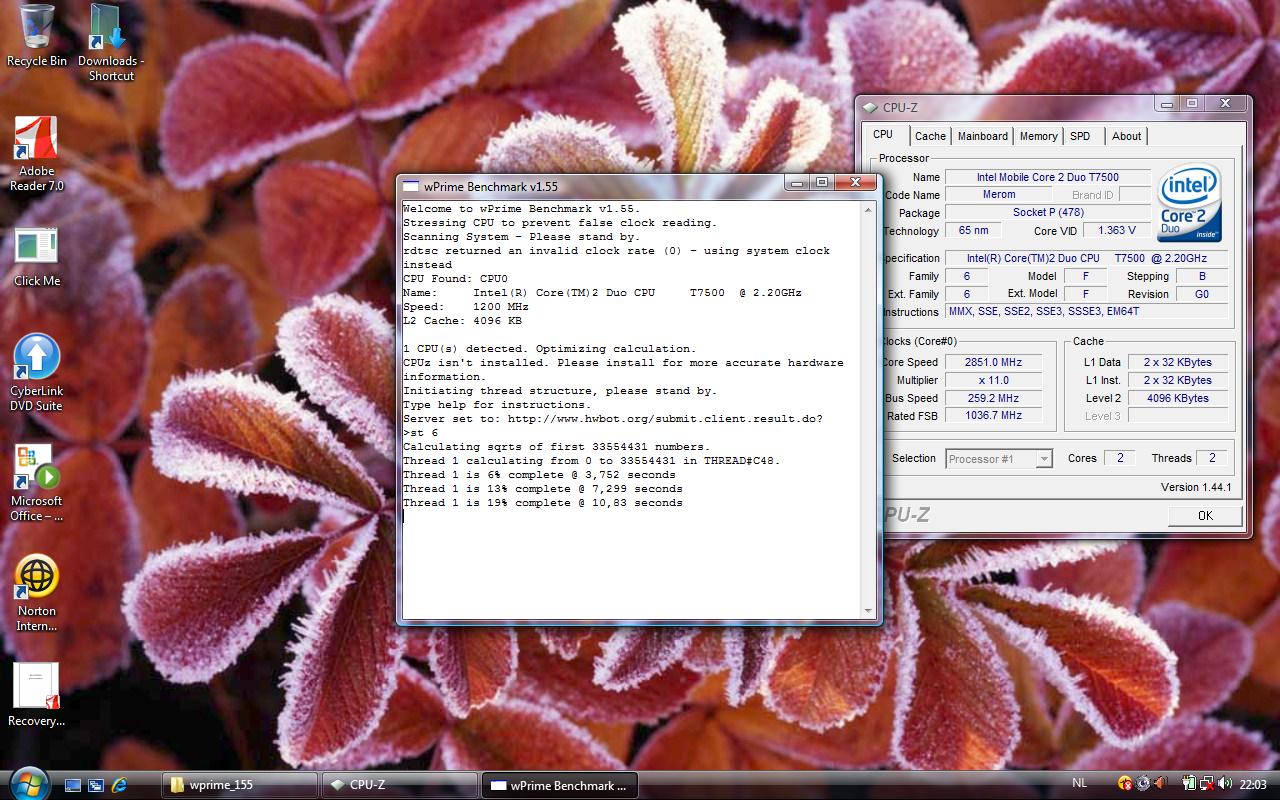Click the L1 Data value 2 x 32 KBytes
The image size is (1280, 800).
1178,362
